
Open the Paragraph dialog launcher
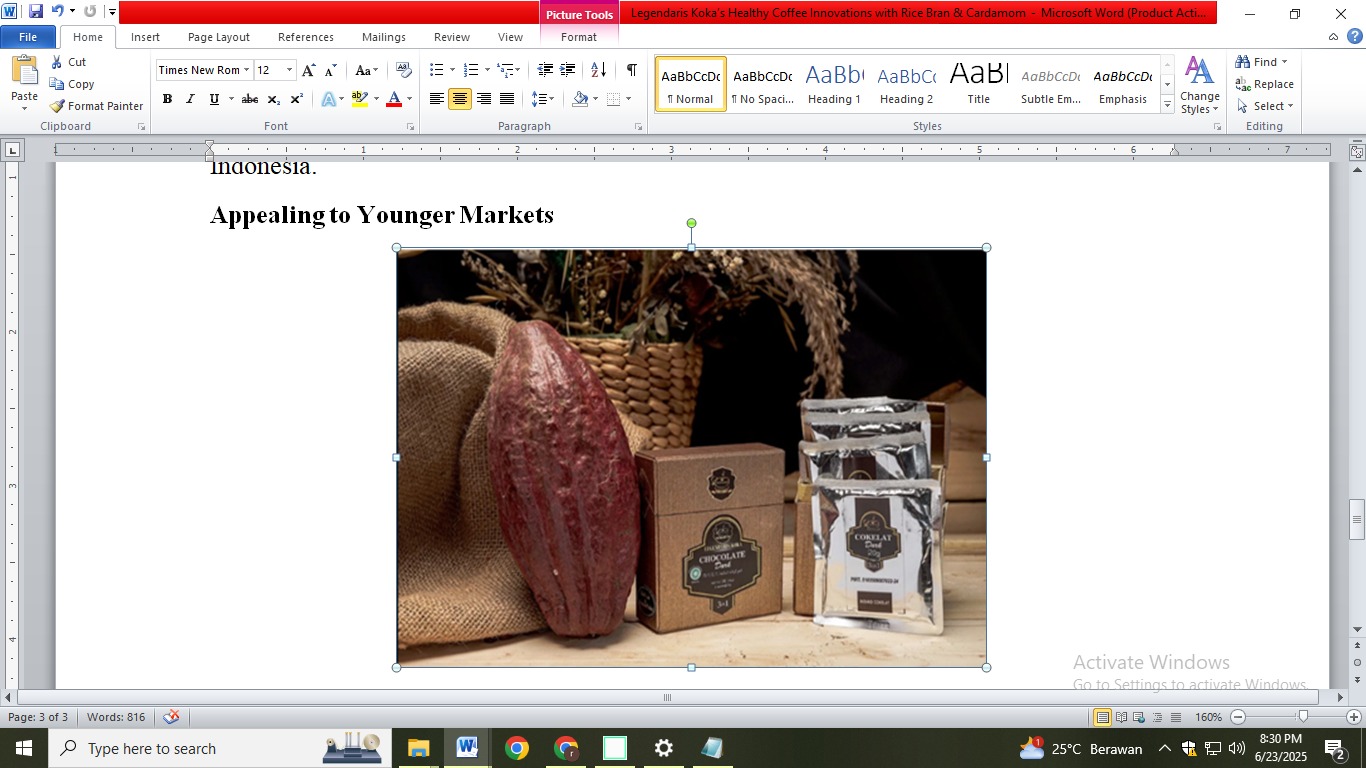[x=638, y=127]
